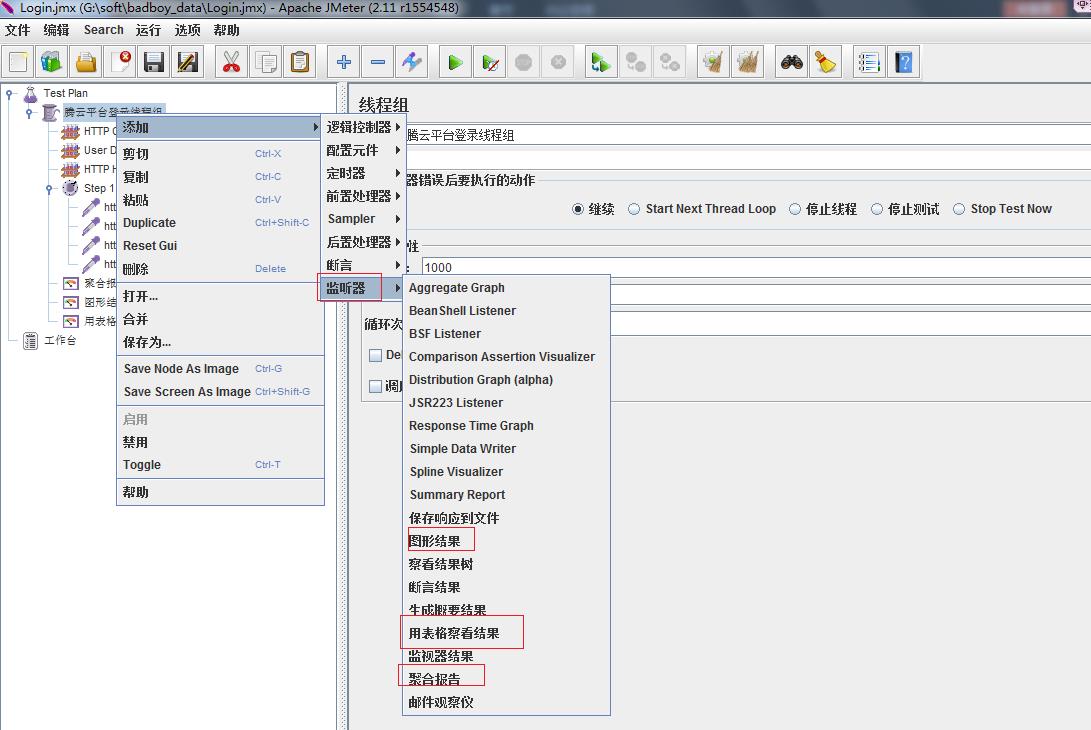Collapse the Test Plan tree node
Screen dimensions: 1091x730
pos(9,94)
